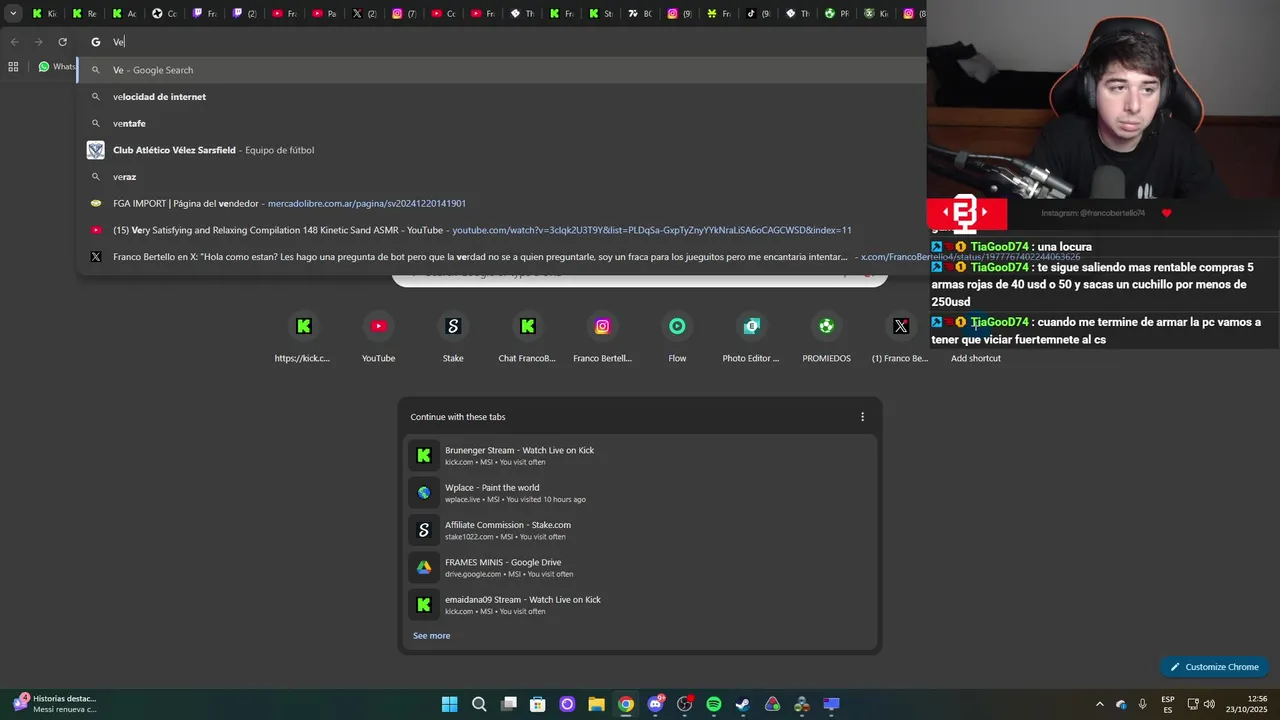Open the Franco Bertell... Instagram shortcut
The width and height of the screenshot is (1280, 720).
(602, 337)
